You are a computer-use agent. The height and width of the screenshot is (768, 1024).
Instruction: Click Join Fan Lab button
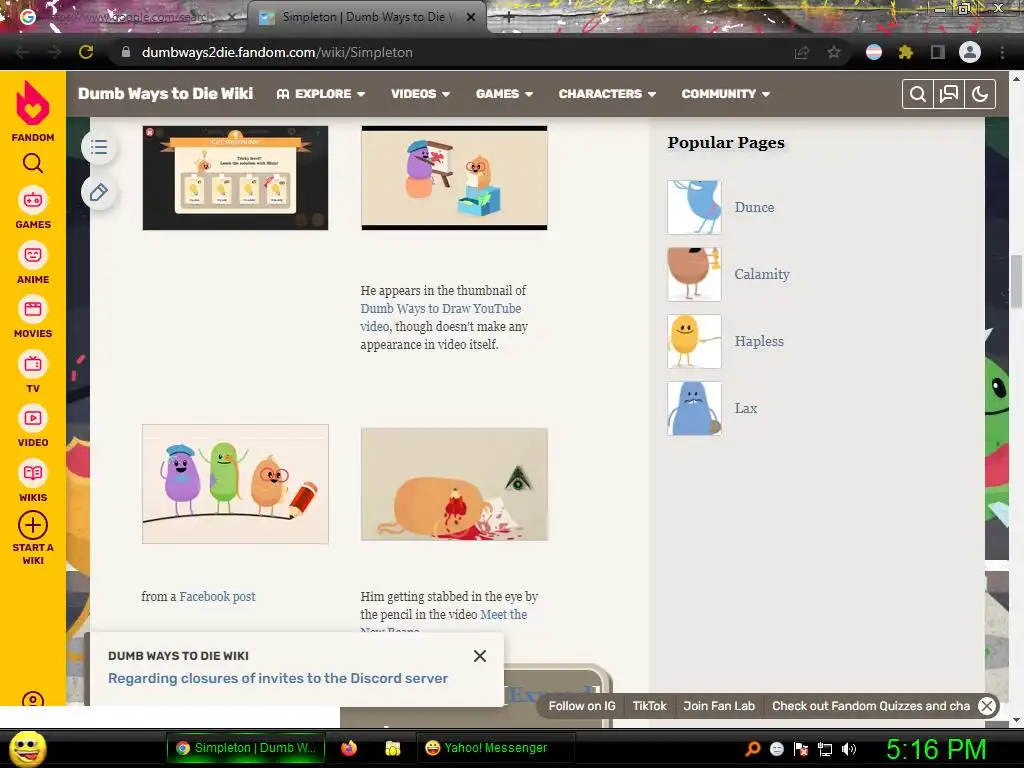[719, 706]
